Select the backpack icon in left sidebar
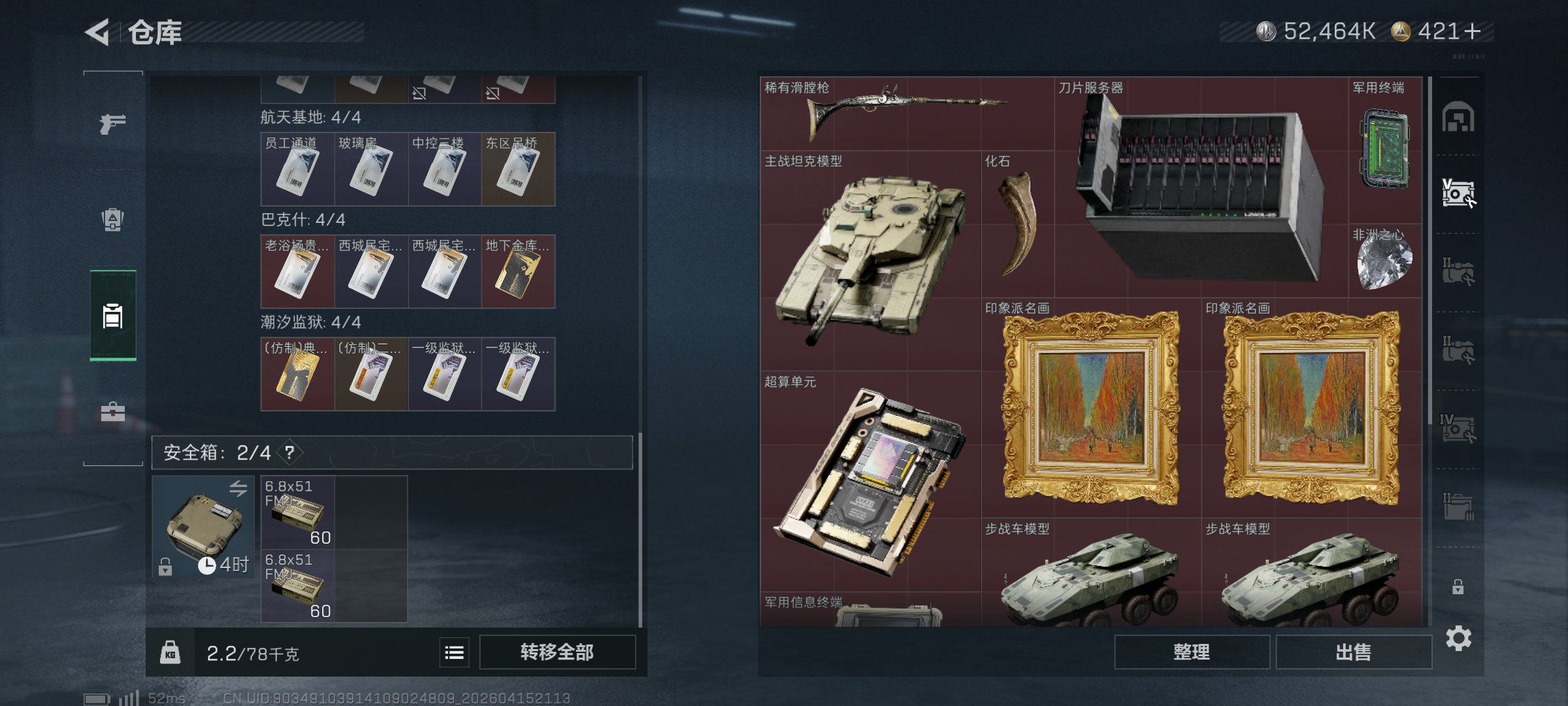1568x706 pixels. coord(112,219)
